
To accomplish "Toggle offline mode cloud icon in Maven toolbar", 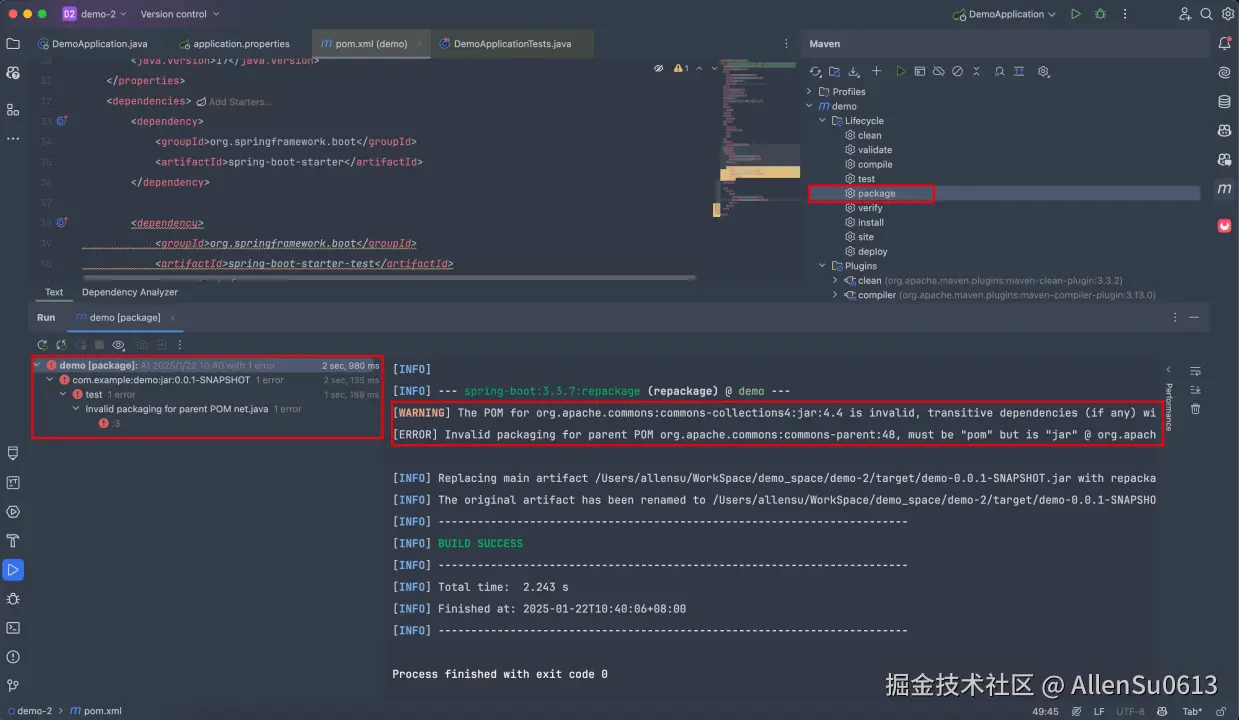I will click(938, 72).
